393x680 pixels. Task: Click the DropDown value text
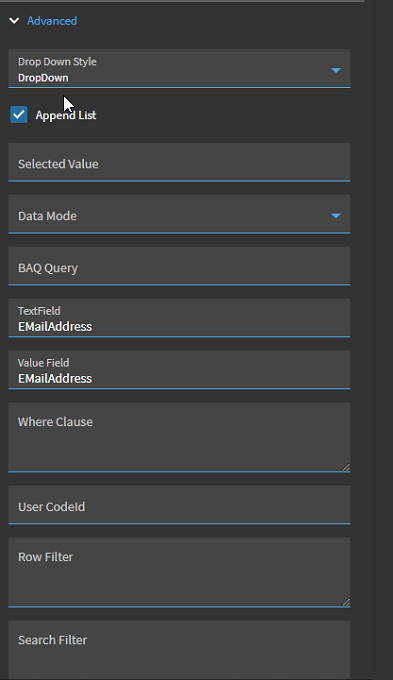(43, 78)
